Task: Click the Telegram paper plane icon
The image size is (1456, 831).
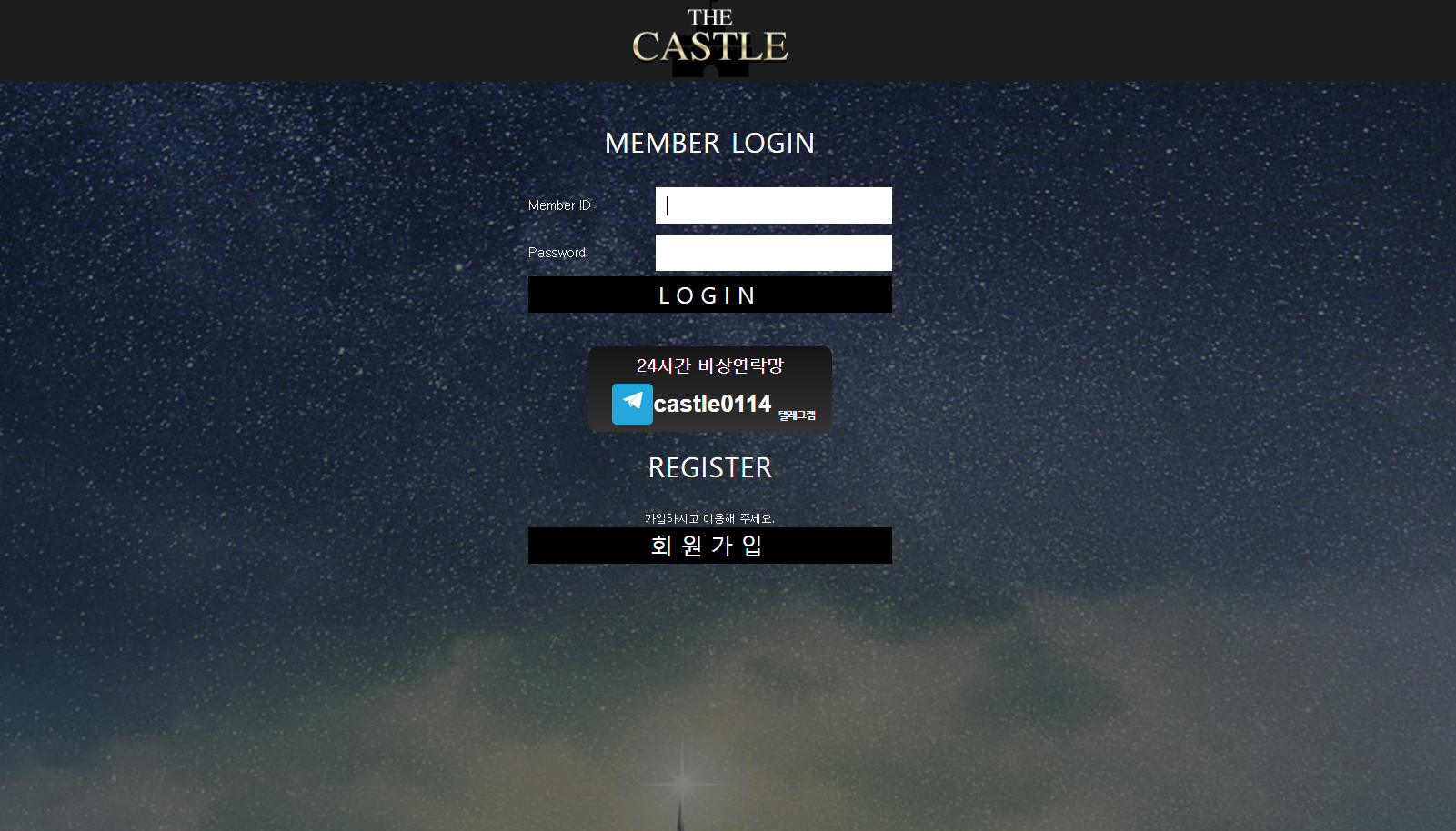Action: [x=632, y=404]
